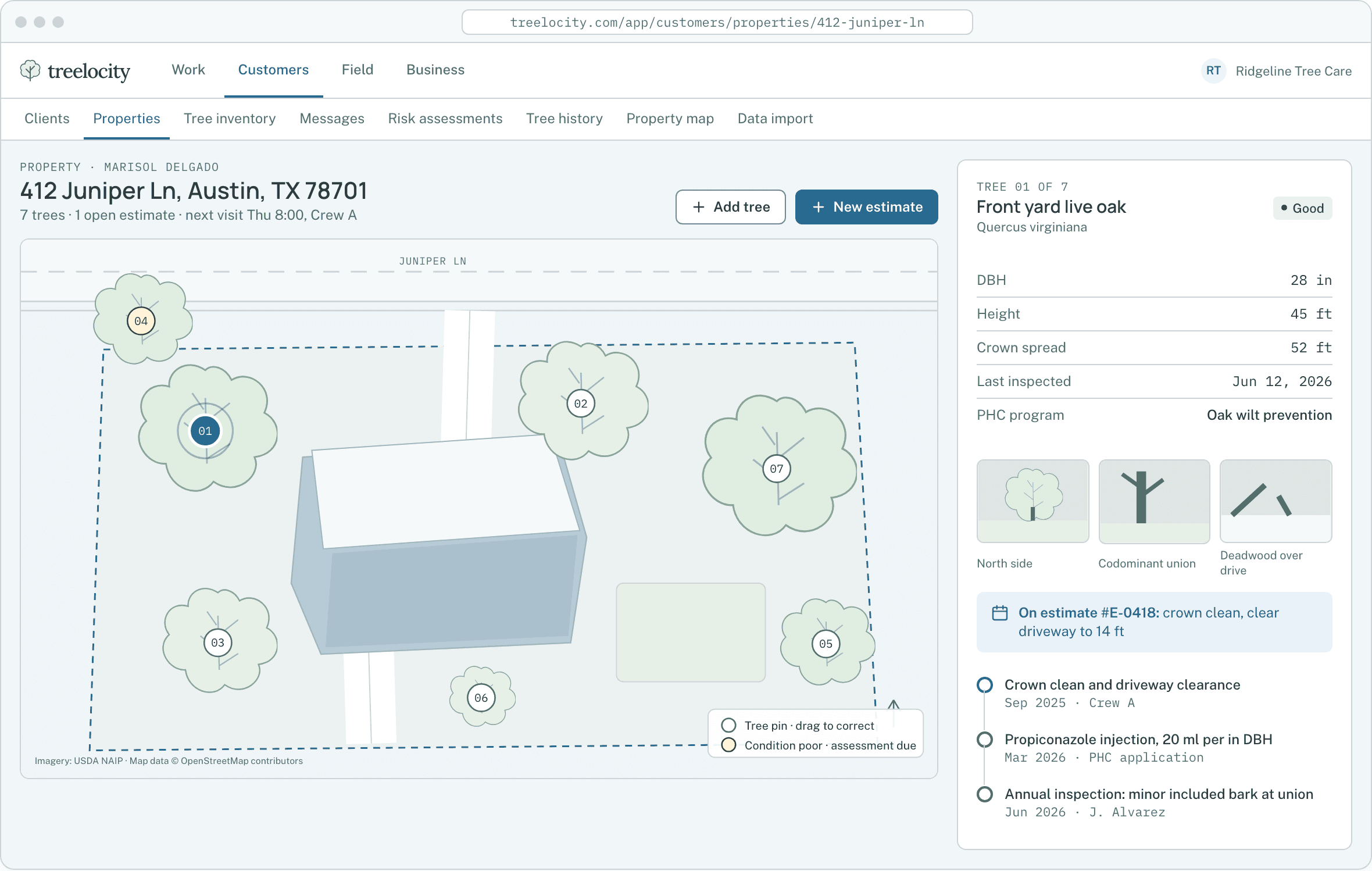Click the Good condition badge
Screen dimensions: 1372x871
(1303, 208)
